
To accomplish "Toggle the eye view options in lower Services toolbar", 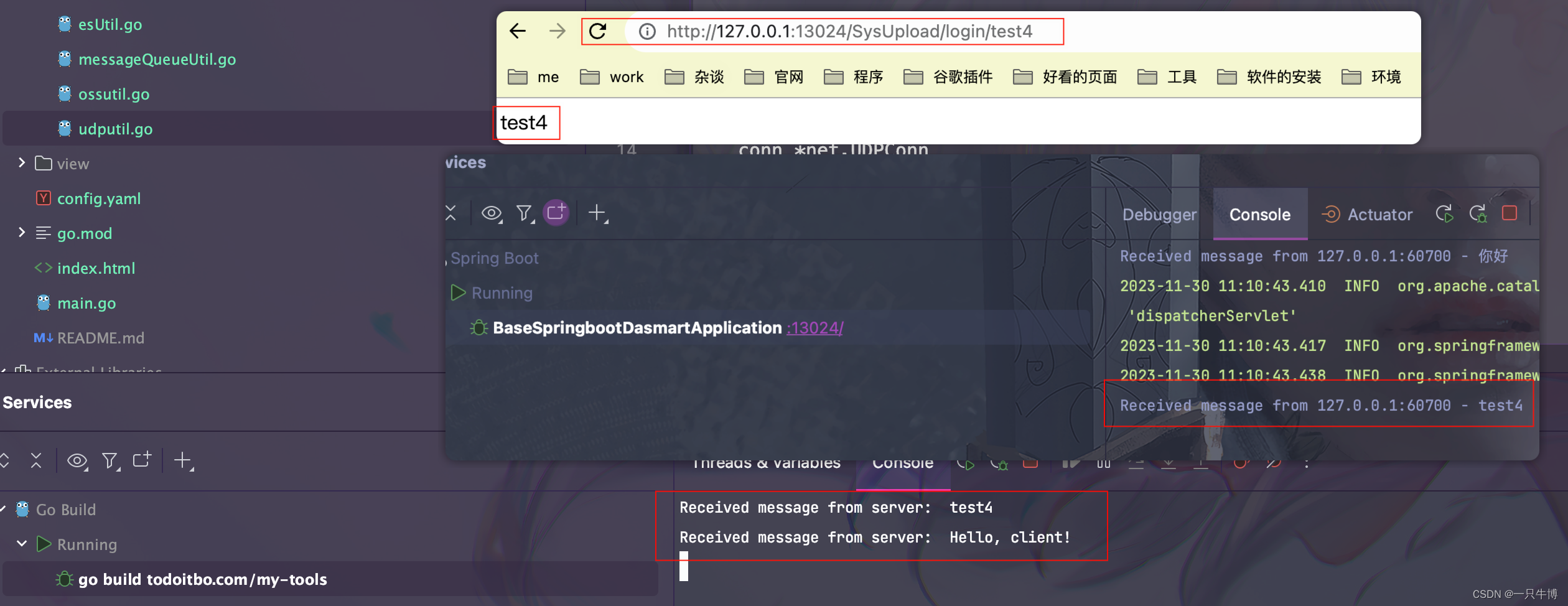I will pos(77,460).
